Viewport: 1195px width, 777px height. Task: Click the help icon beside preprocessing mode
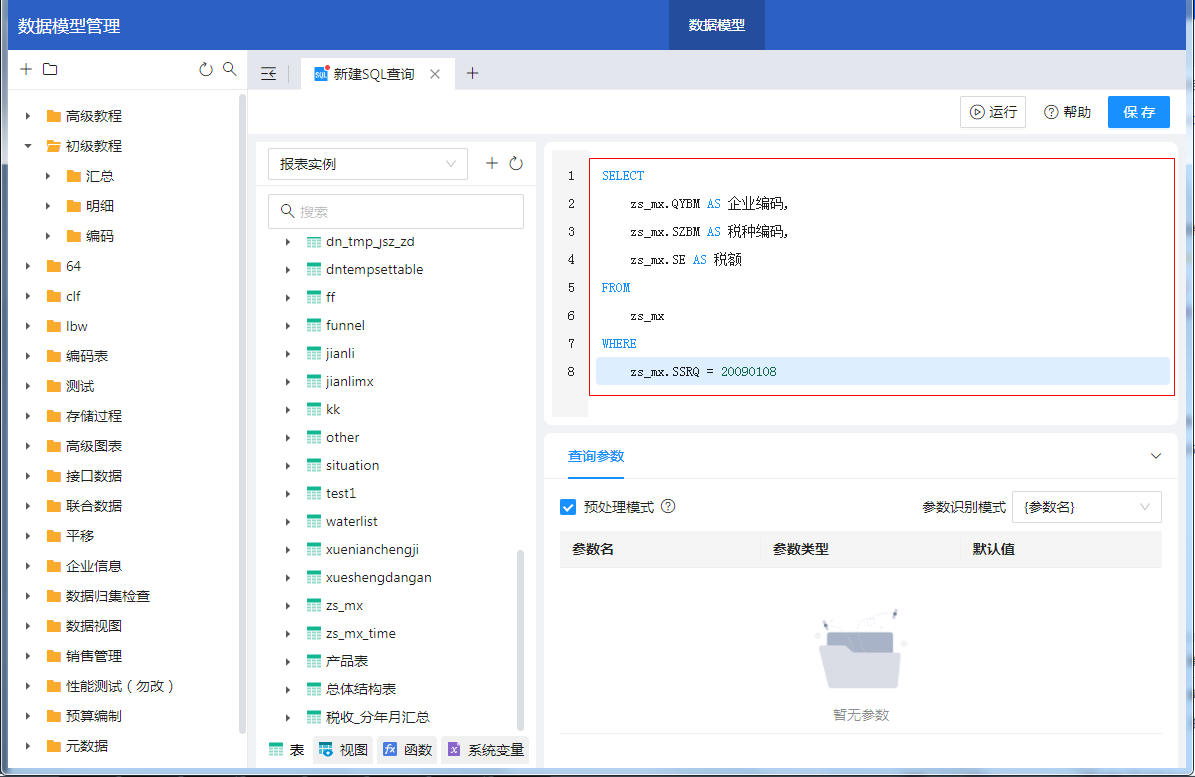click(x=669, y=507)
